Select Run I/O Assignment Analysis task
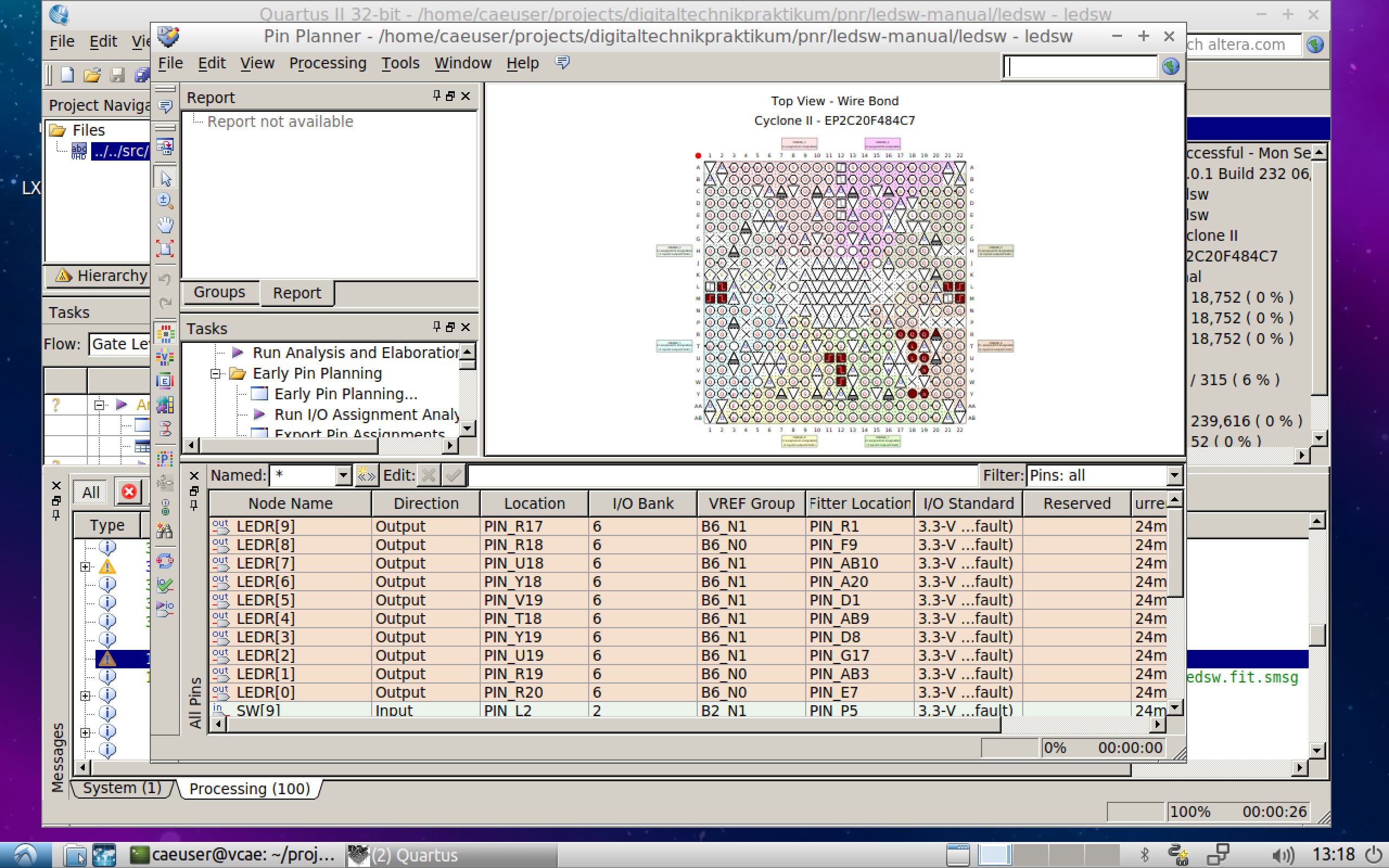The height and width of the screenshot is (868, 1389). tap(356, 414)
